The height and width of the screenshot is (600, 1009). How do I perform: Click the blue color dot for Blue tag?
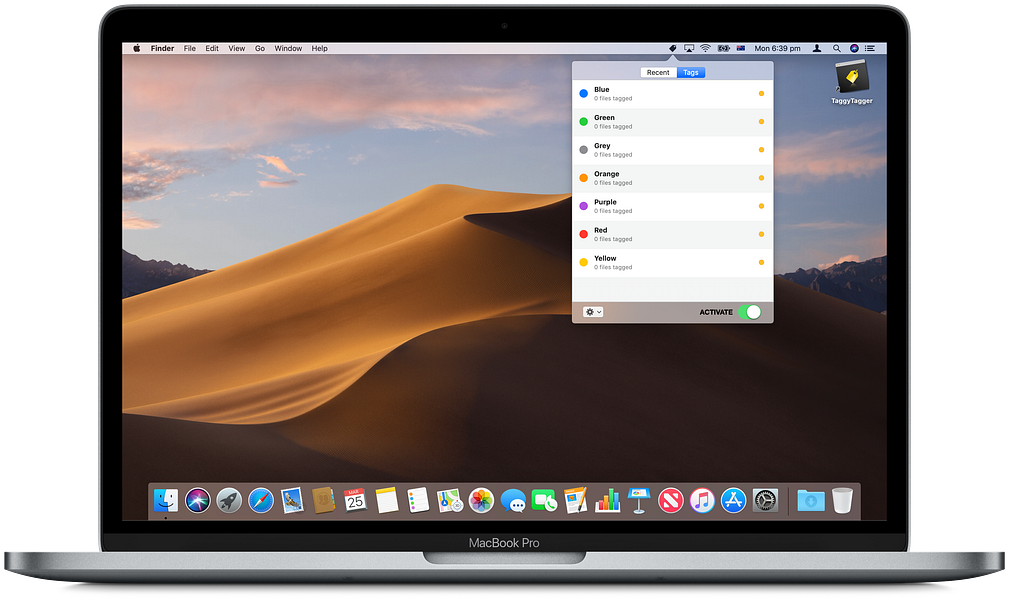(584, 93)
